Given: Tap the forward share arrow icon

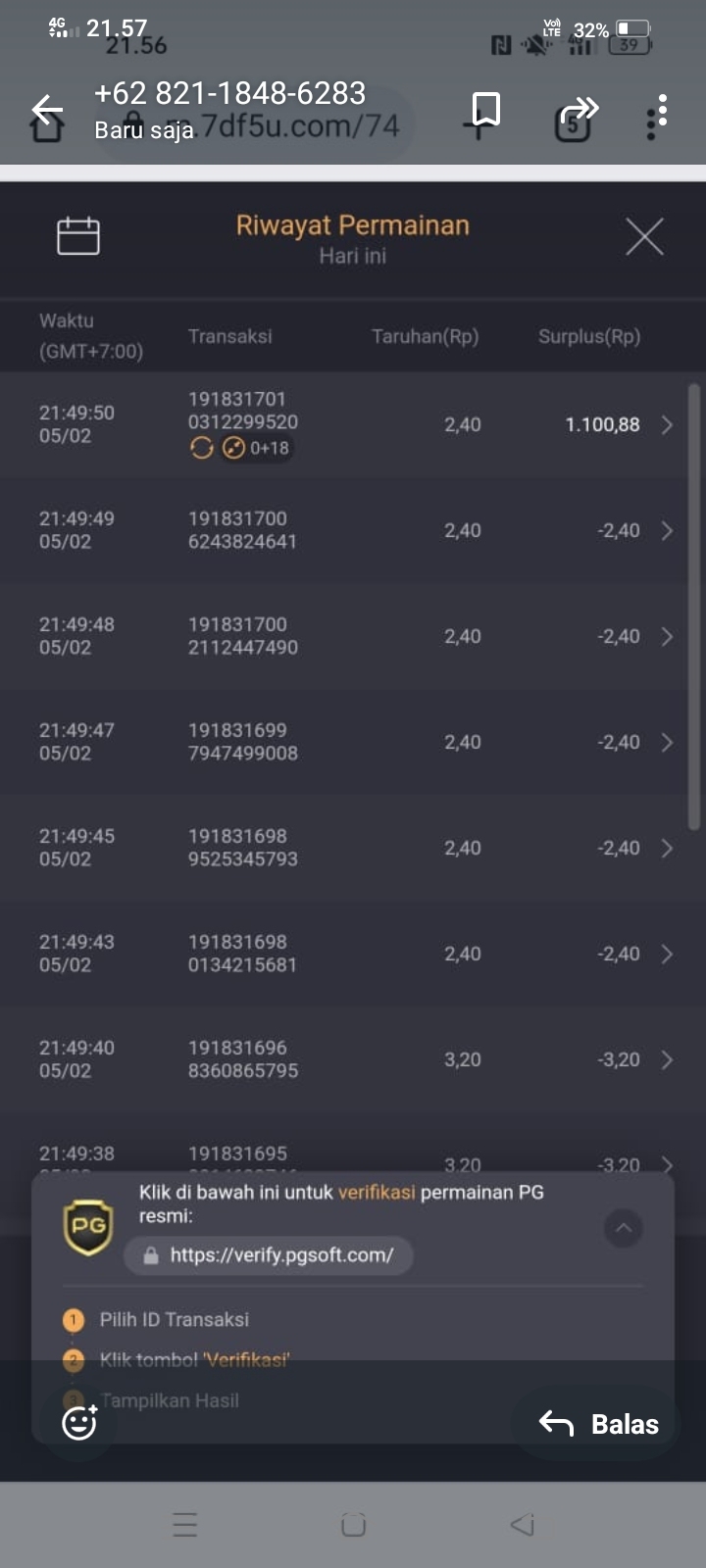Looking at the screenshot, I should 580,108.
